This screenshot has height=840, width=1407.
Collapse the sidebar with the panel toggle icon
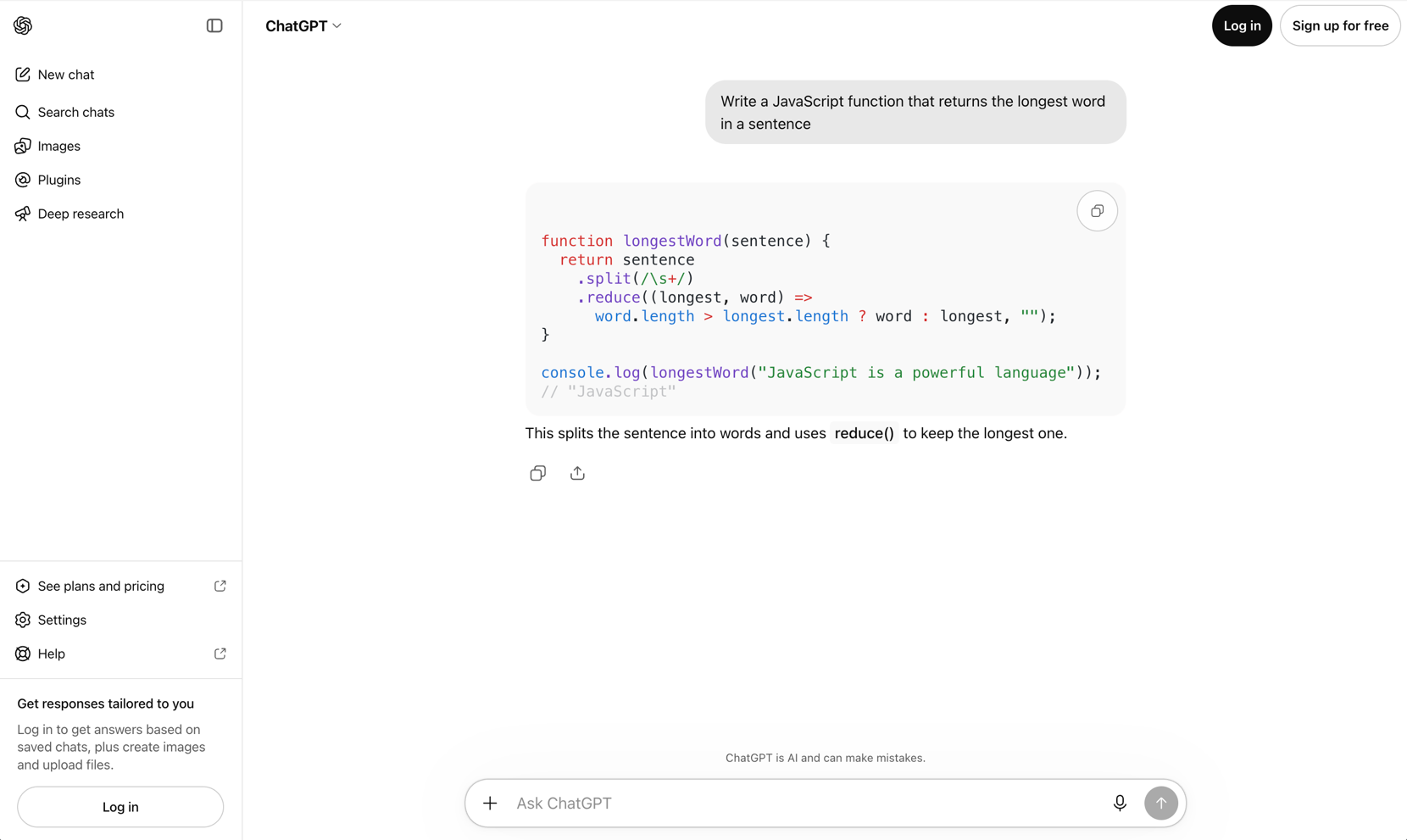(x=214, y=25)
